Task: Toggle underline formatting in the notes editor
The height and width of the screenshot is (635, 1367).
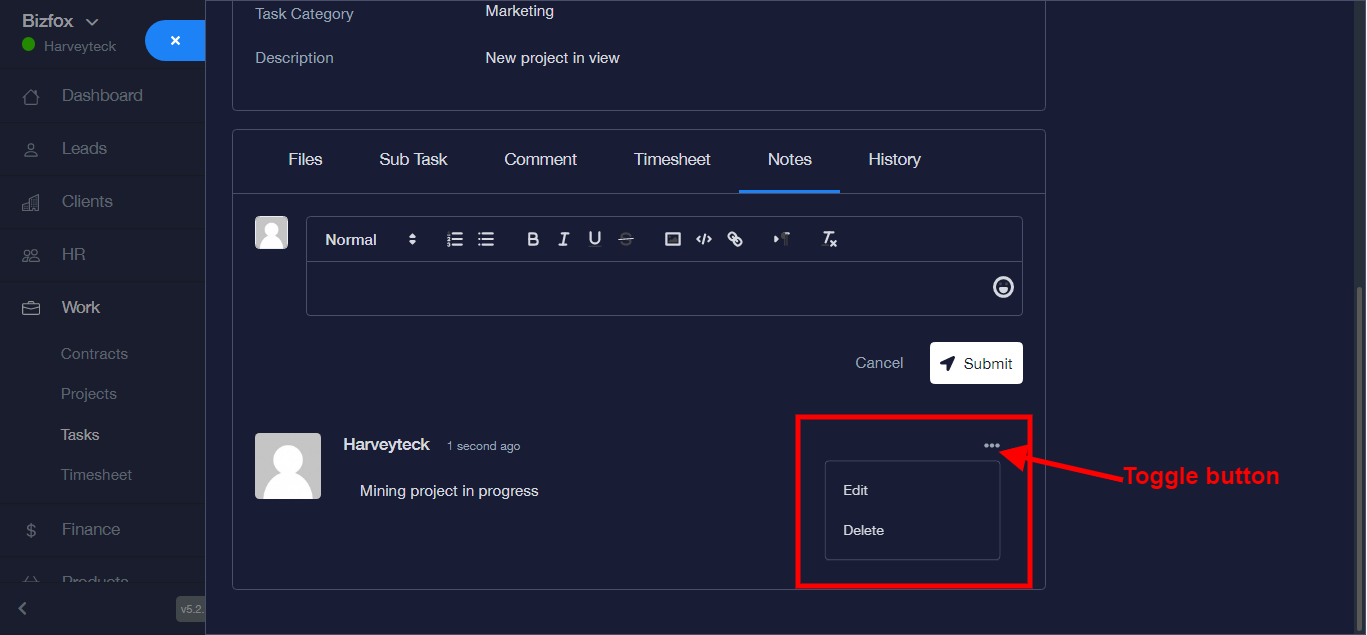Action: pos(595,239)
